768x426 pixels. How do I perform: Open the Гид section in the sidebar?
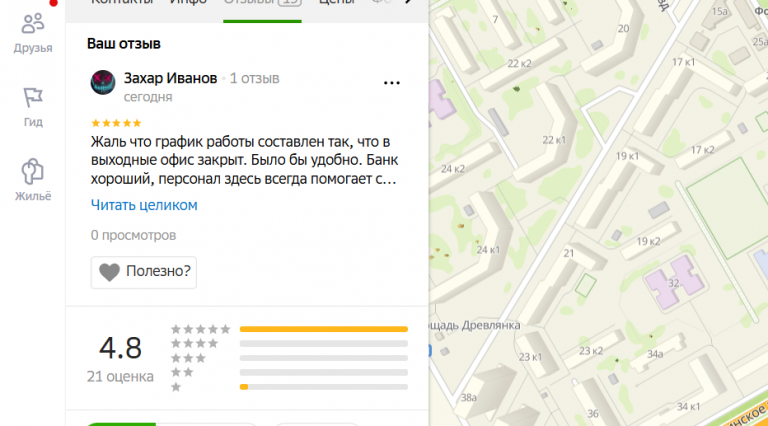[33, 107]
